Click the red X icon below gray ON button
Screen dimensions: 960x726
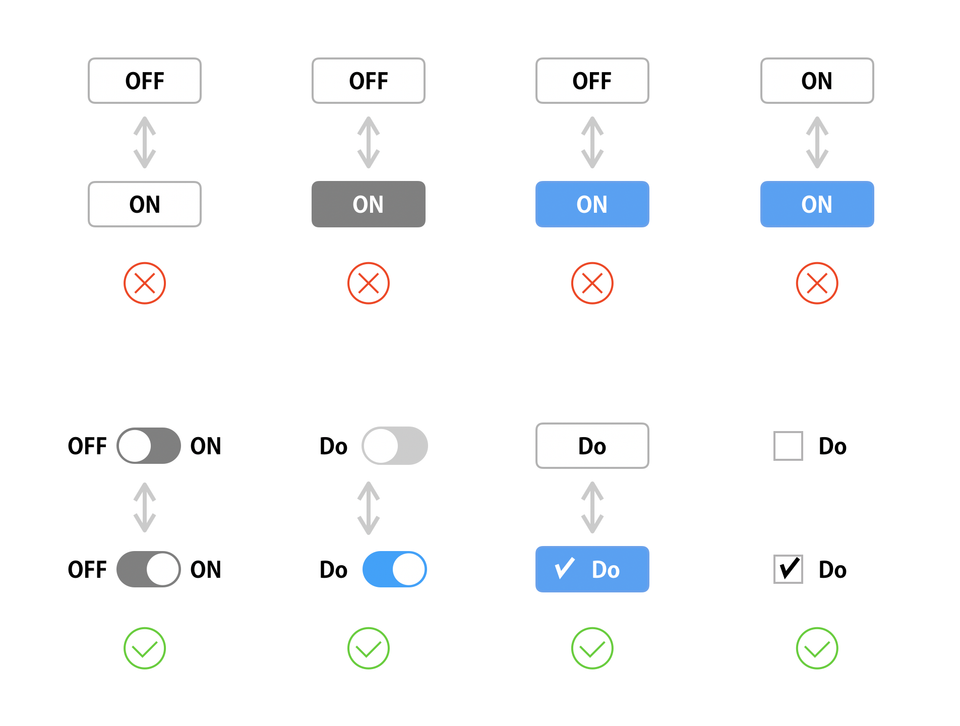point(369,283)
